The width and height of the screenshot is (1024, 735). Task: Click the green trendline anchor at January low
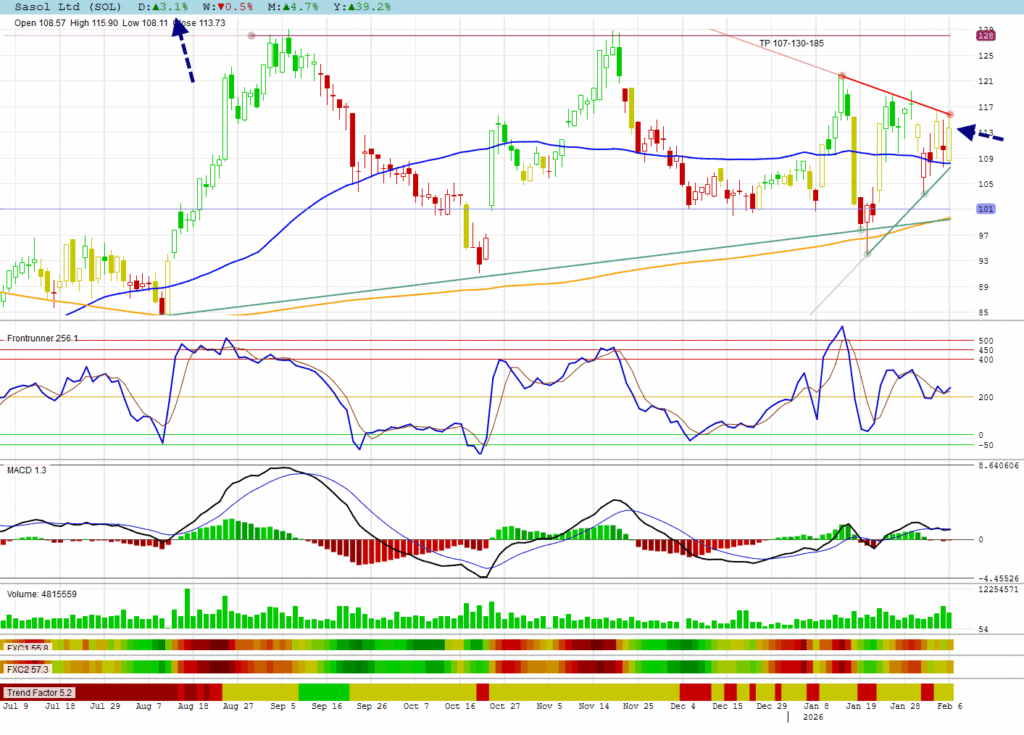point(867,253)
